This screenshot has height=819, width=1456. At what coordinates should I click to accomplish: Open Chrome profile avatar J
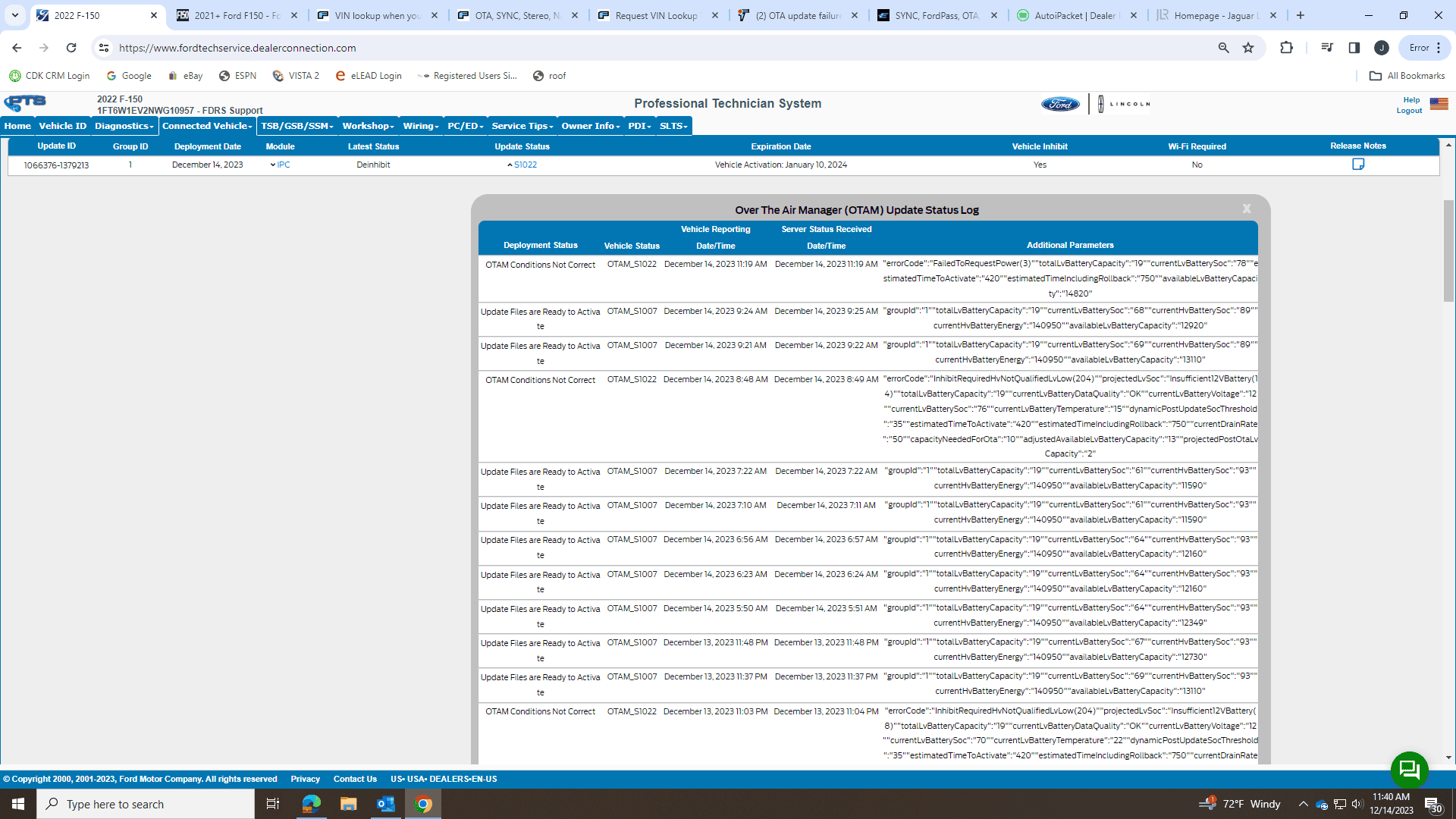coord(1382,48)
